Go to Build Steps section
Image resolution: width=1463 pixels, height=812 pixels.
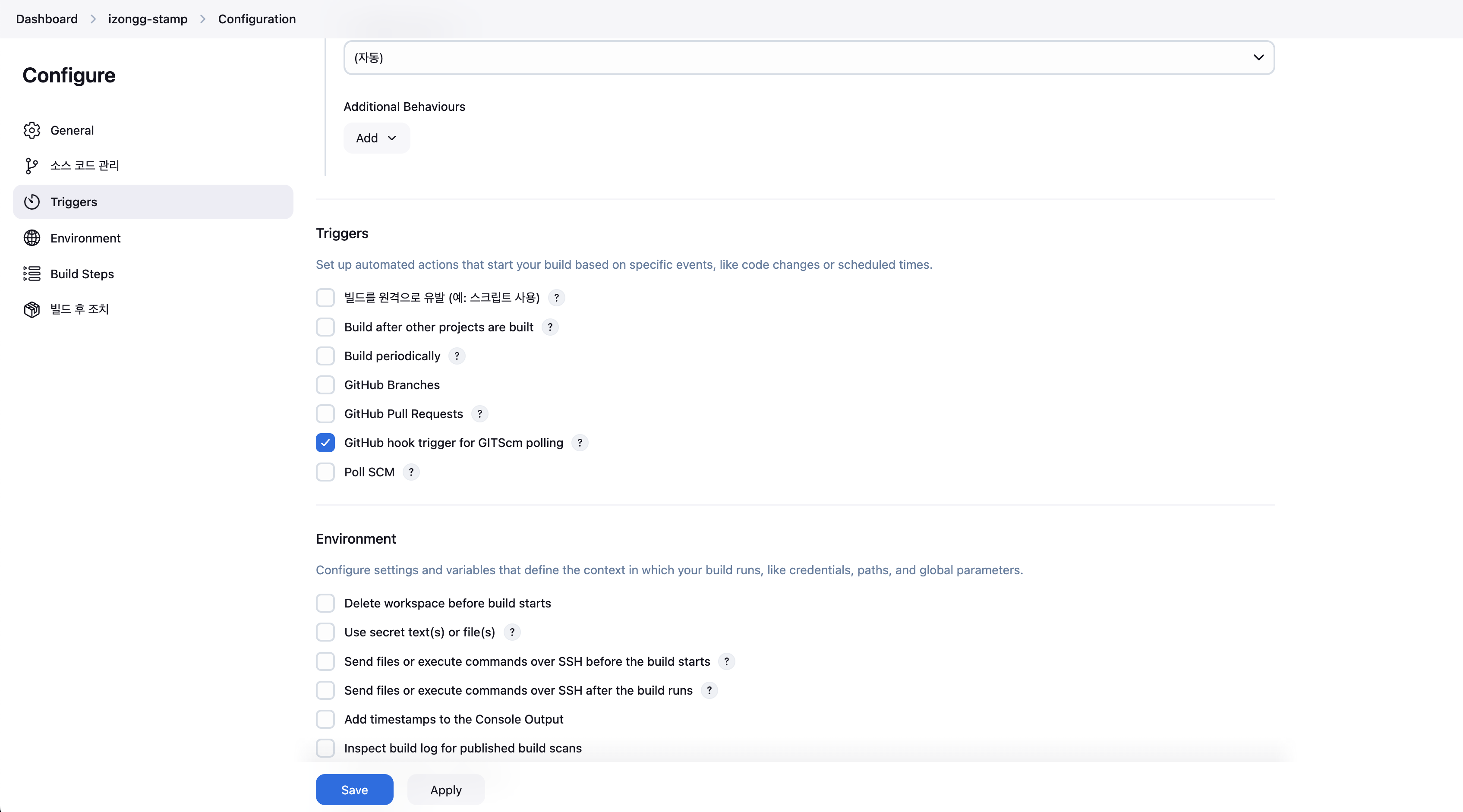pos(82,274)
